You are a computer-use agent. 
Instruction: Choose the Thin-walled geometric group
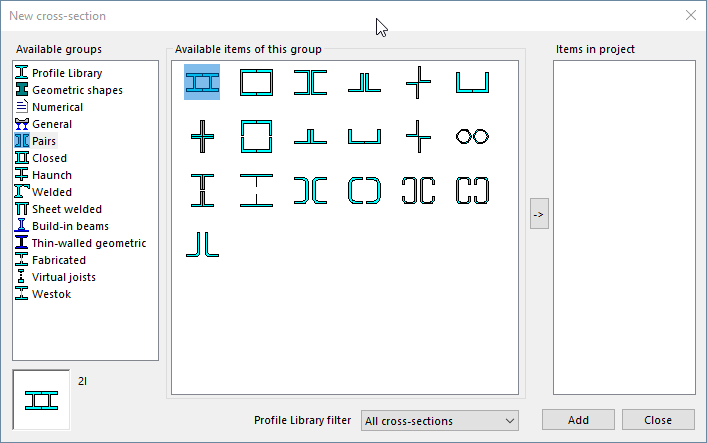click(x=88, y=243)
